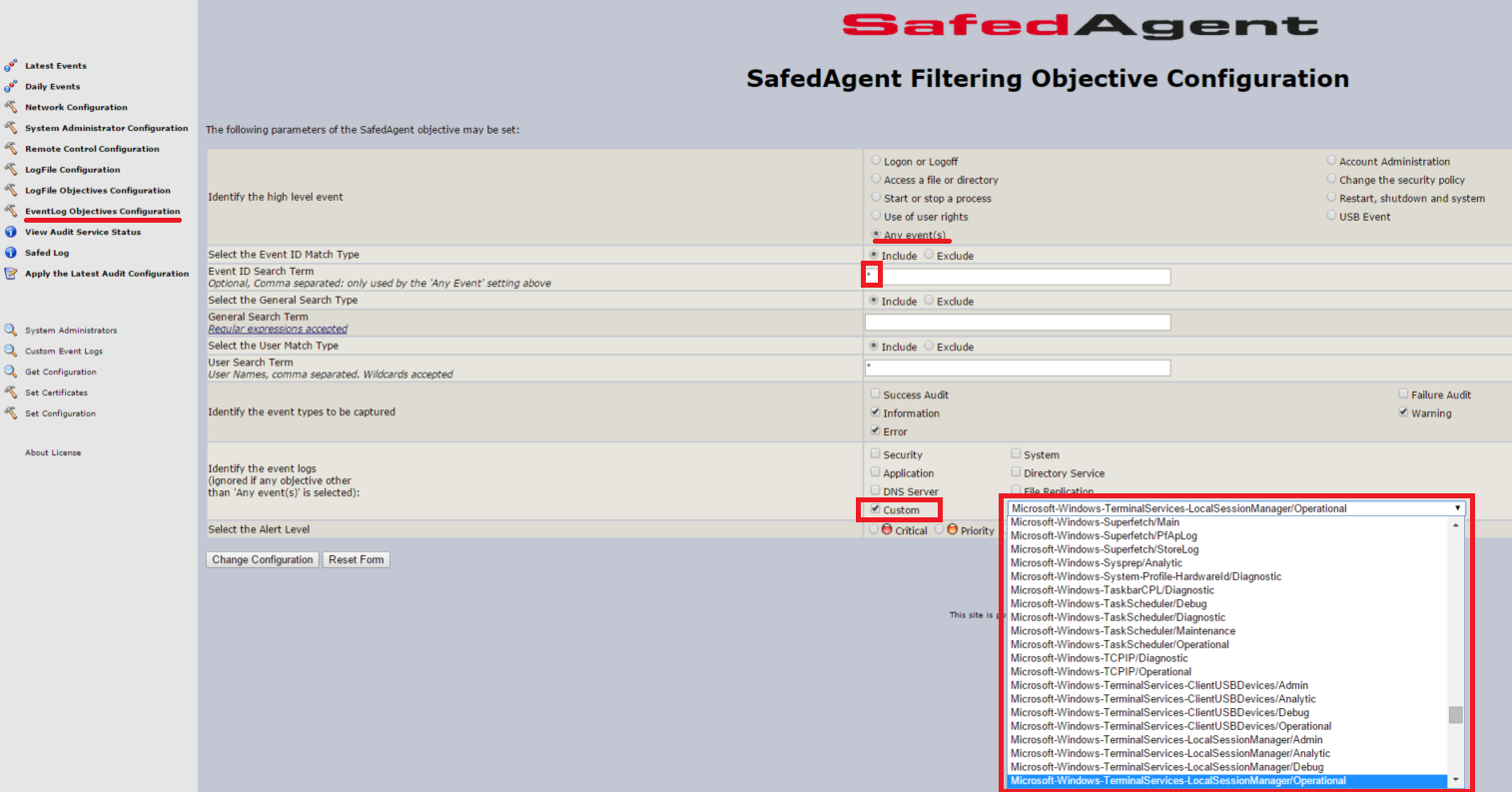This screenshot has height=792, width=1512.
Task: Choose Exclude for User Match Type
Action: click(929, 347)
